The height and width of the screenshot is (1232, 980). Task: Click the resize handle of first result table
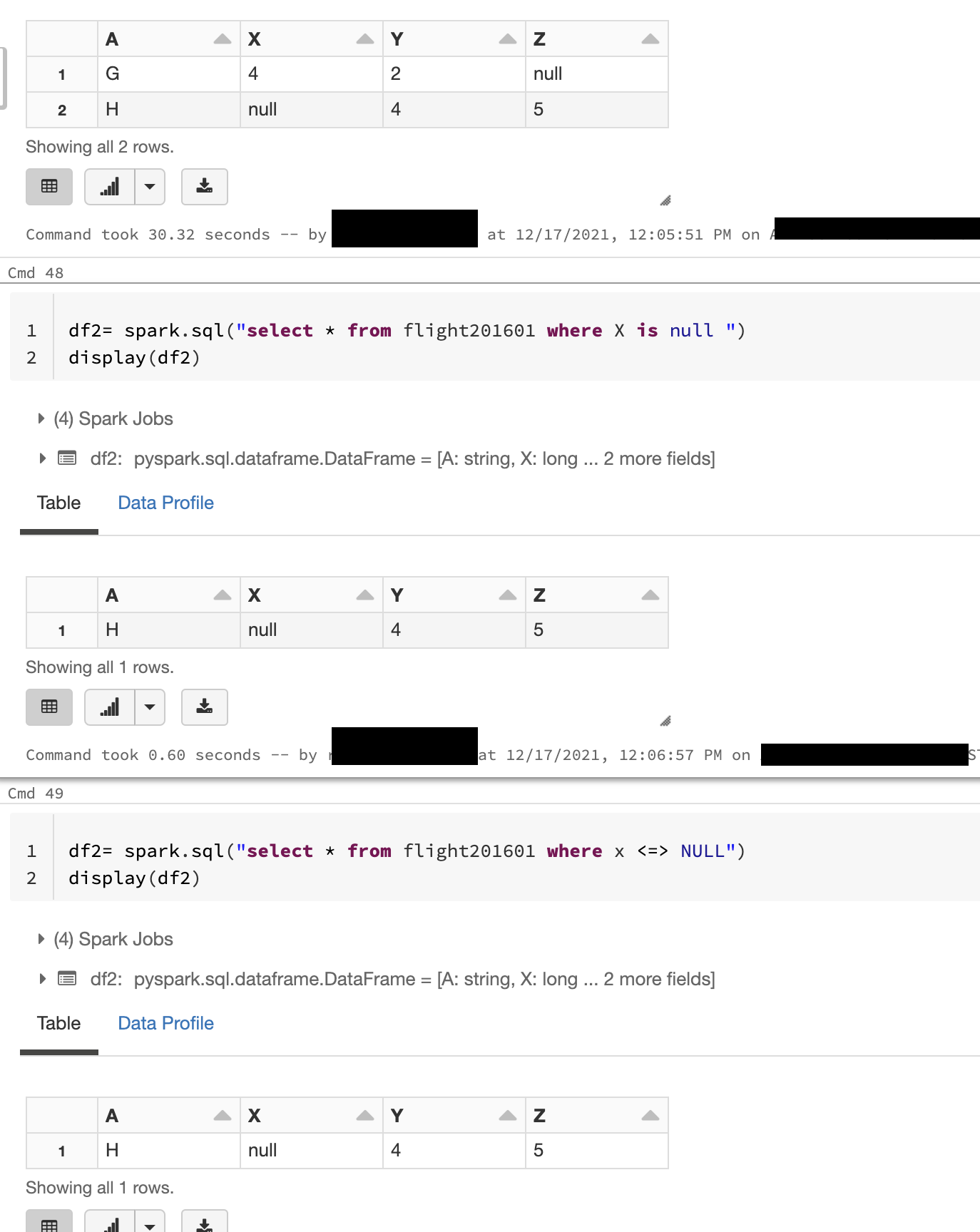point(665,201)
